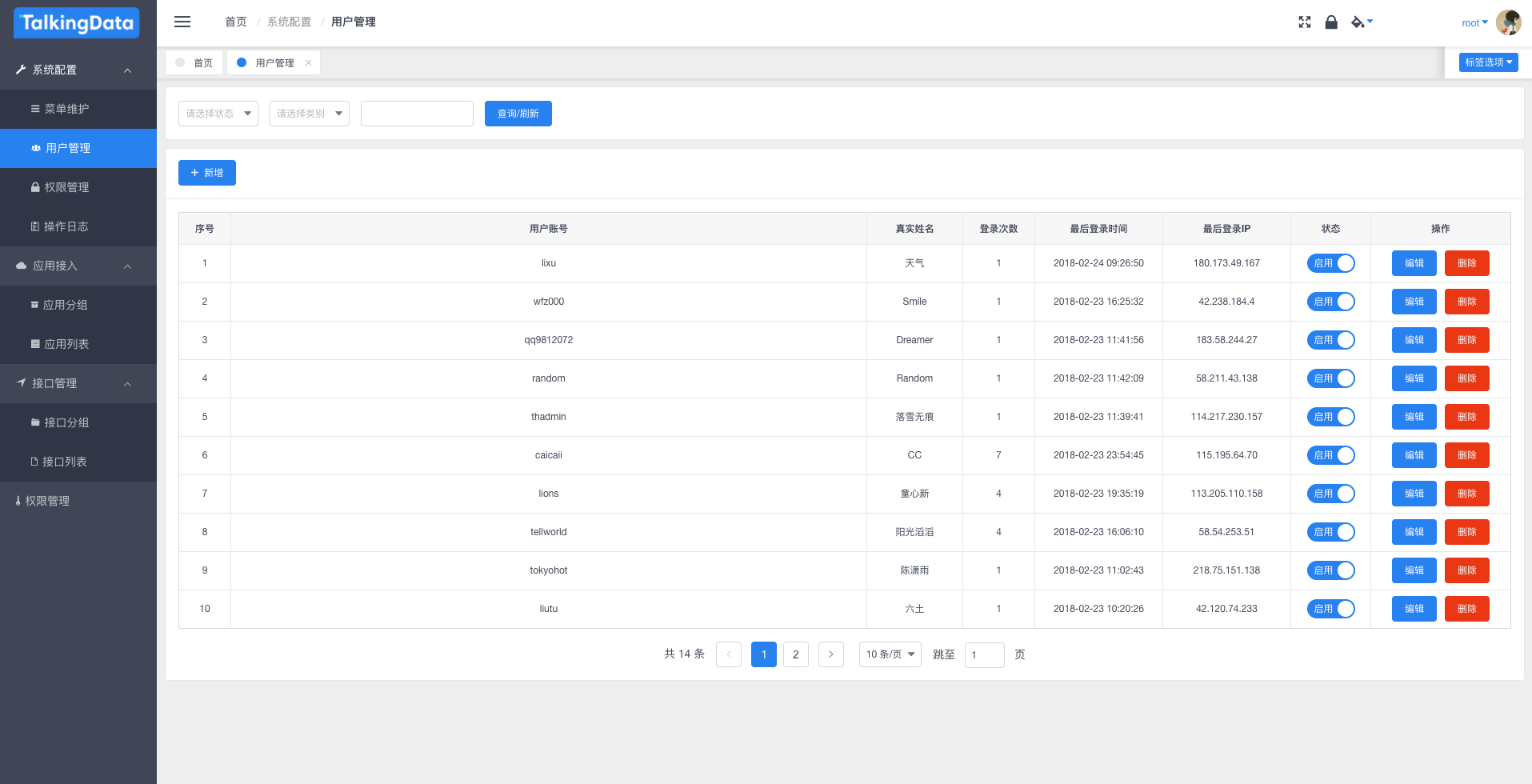The image size is (1532, 784).
Task: Toggle status switch for user thadmin
Action: [x=1330, y=417]
